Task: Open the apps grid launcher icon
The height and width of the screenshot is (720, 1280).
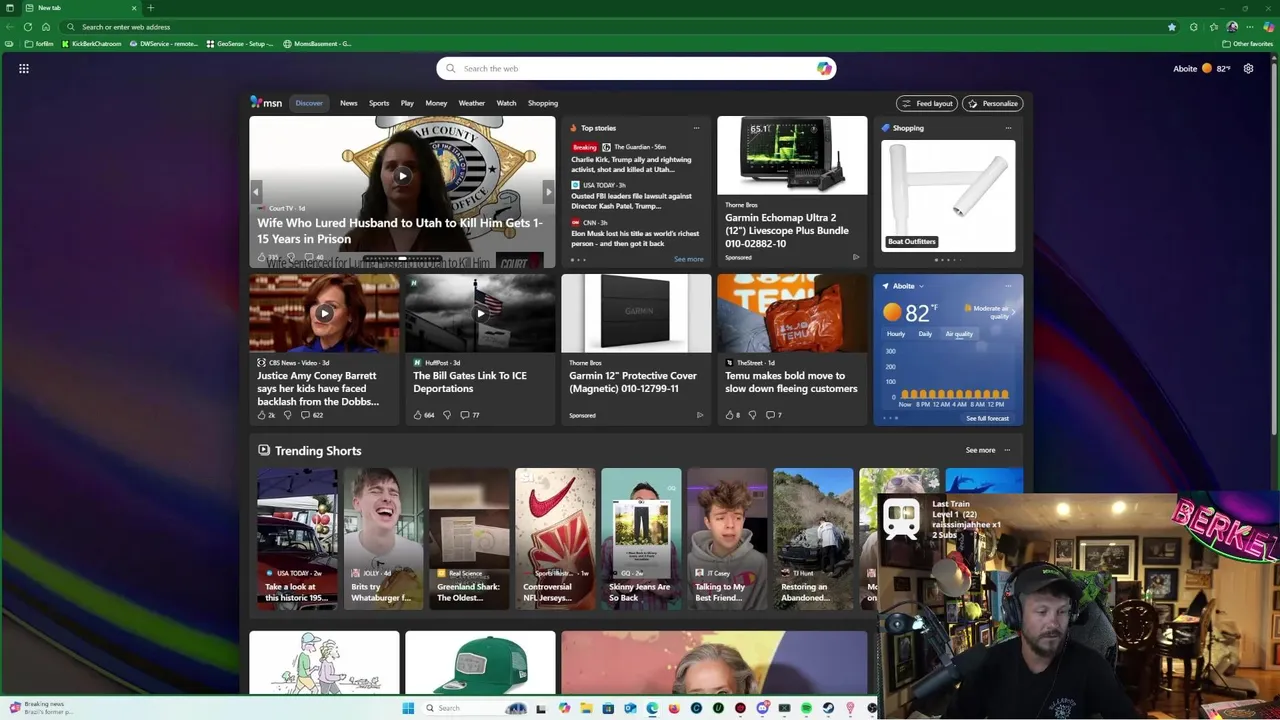Action: click(24, 69)
